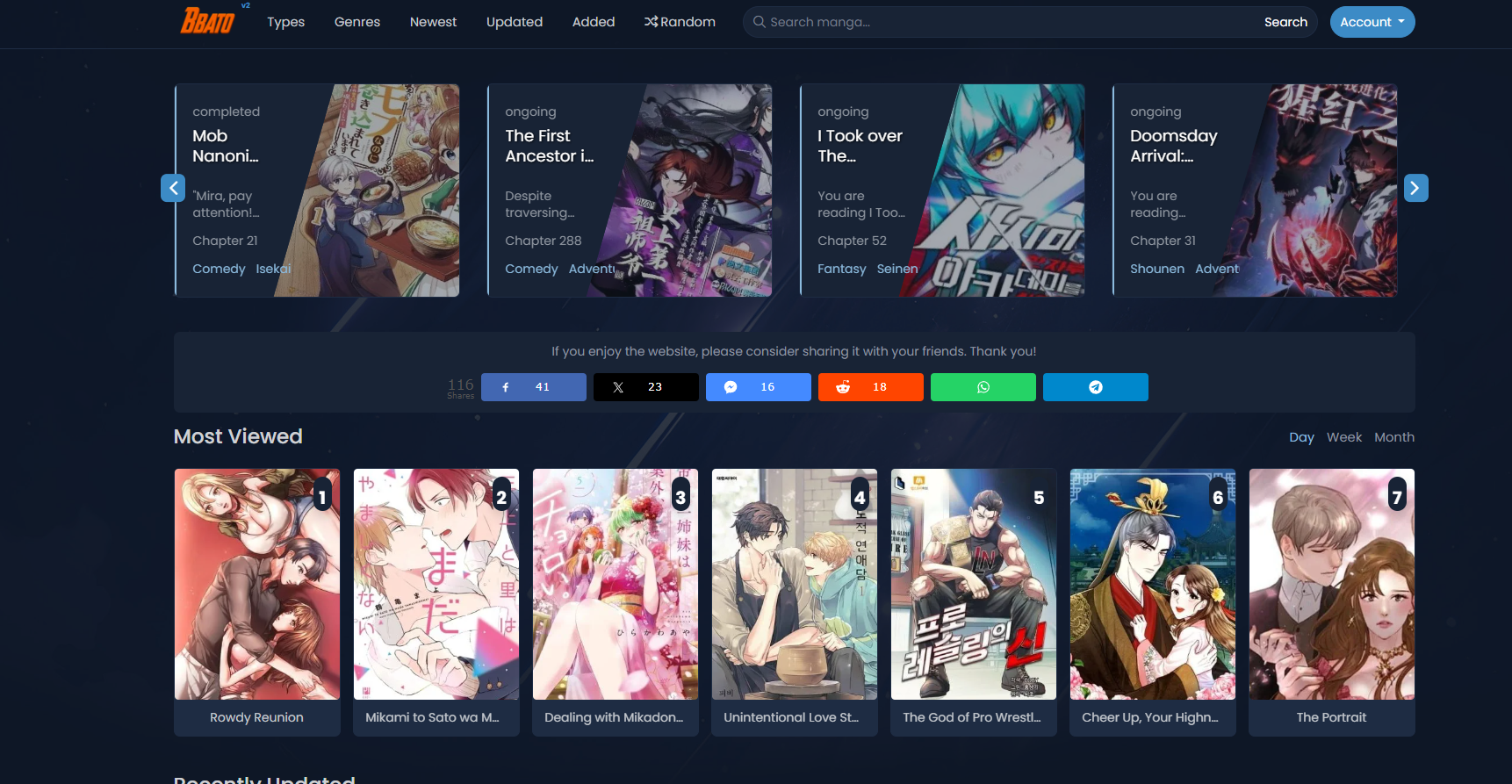The height and width of the screenshot is (784, 1512).
Task: Switch Most Viewed to Month
Action: click(x=1393, y=437)
